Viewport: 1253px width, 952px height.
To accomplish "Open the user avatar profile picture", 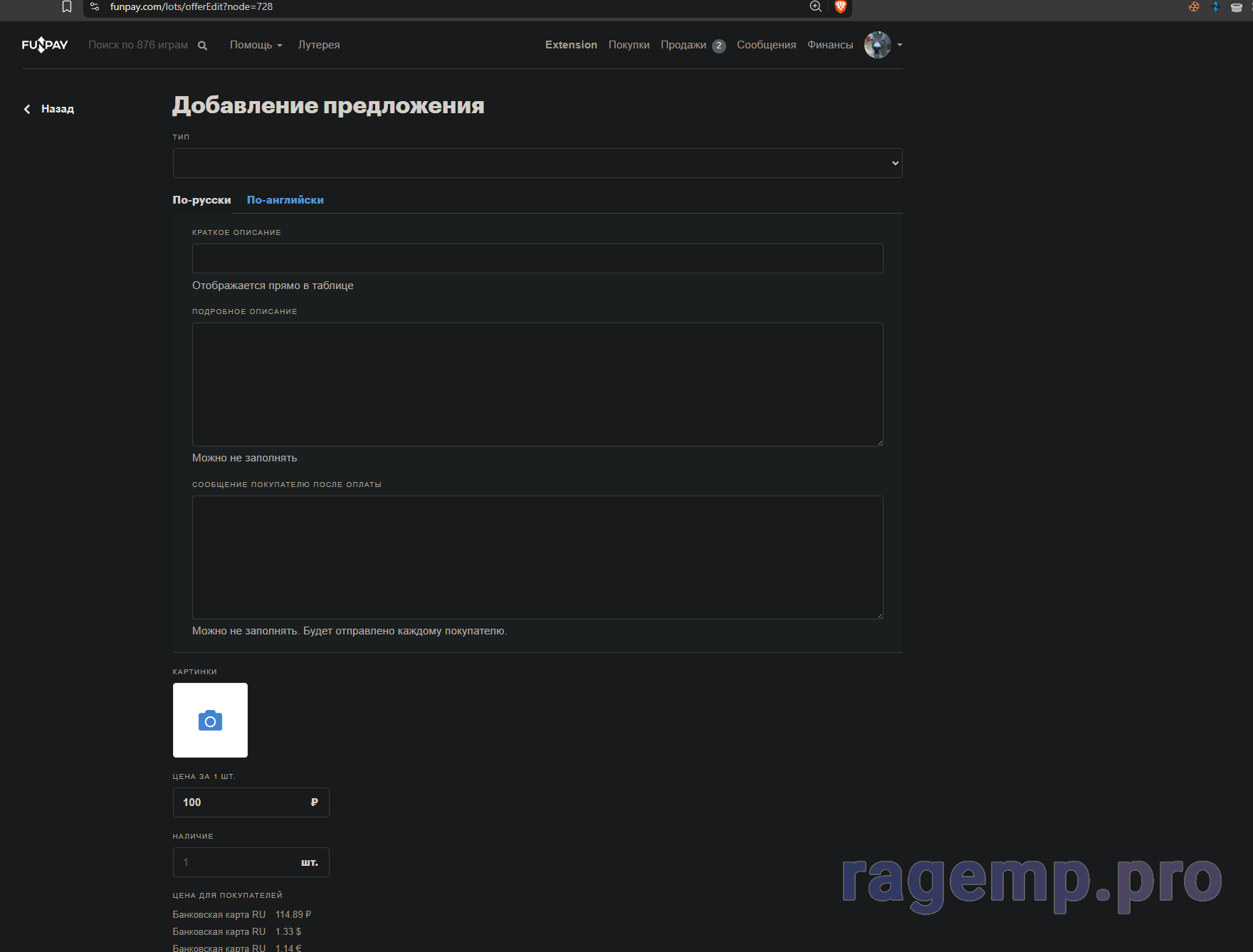I will point(877,45).
